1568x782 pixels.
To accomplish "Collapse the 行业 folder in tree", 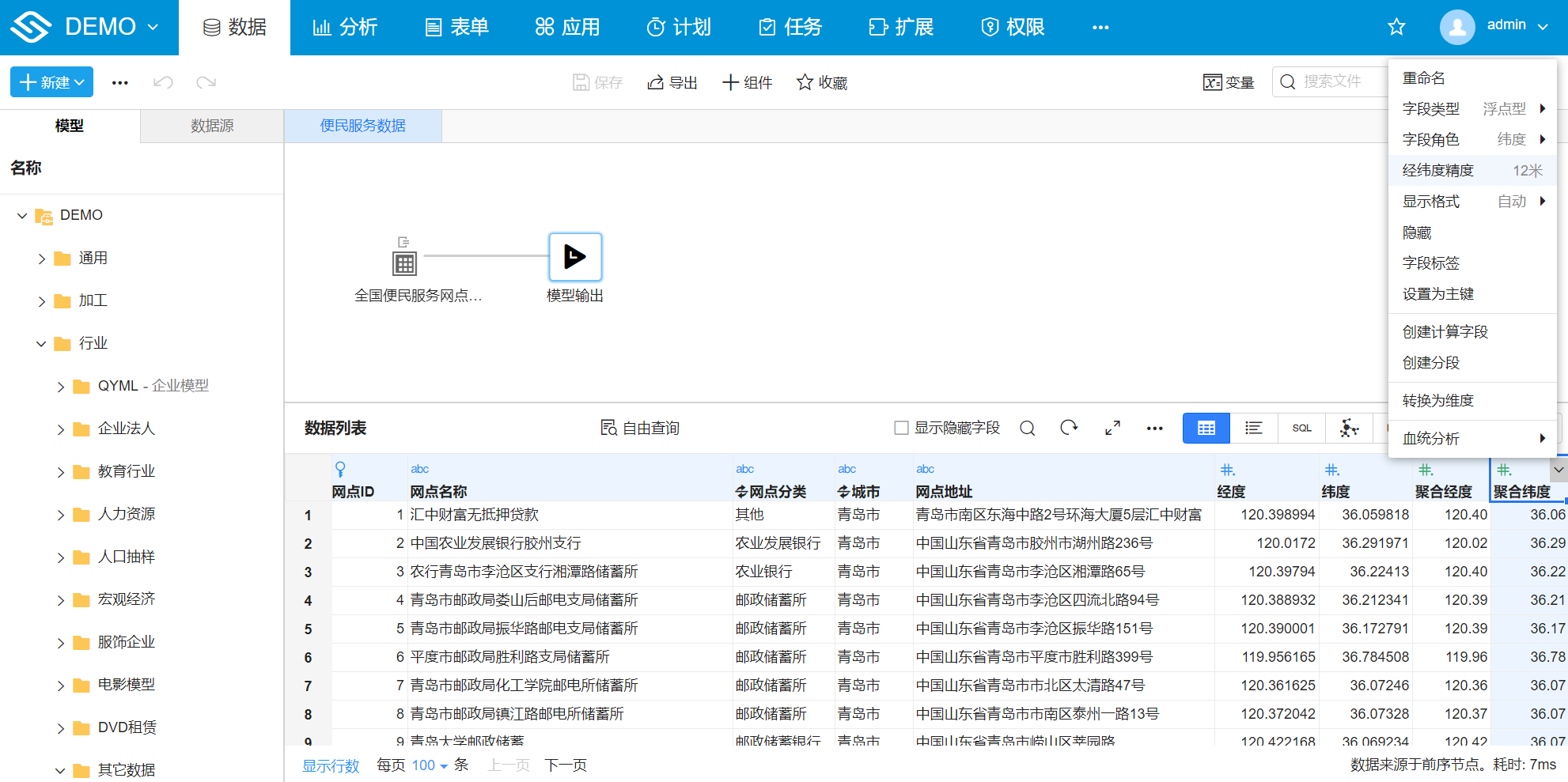I will point(40,343).
